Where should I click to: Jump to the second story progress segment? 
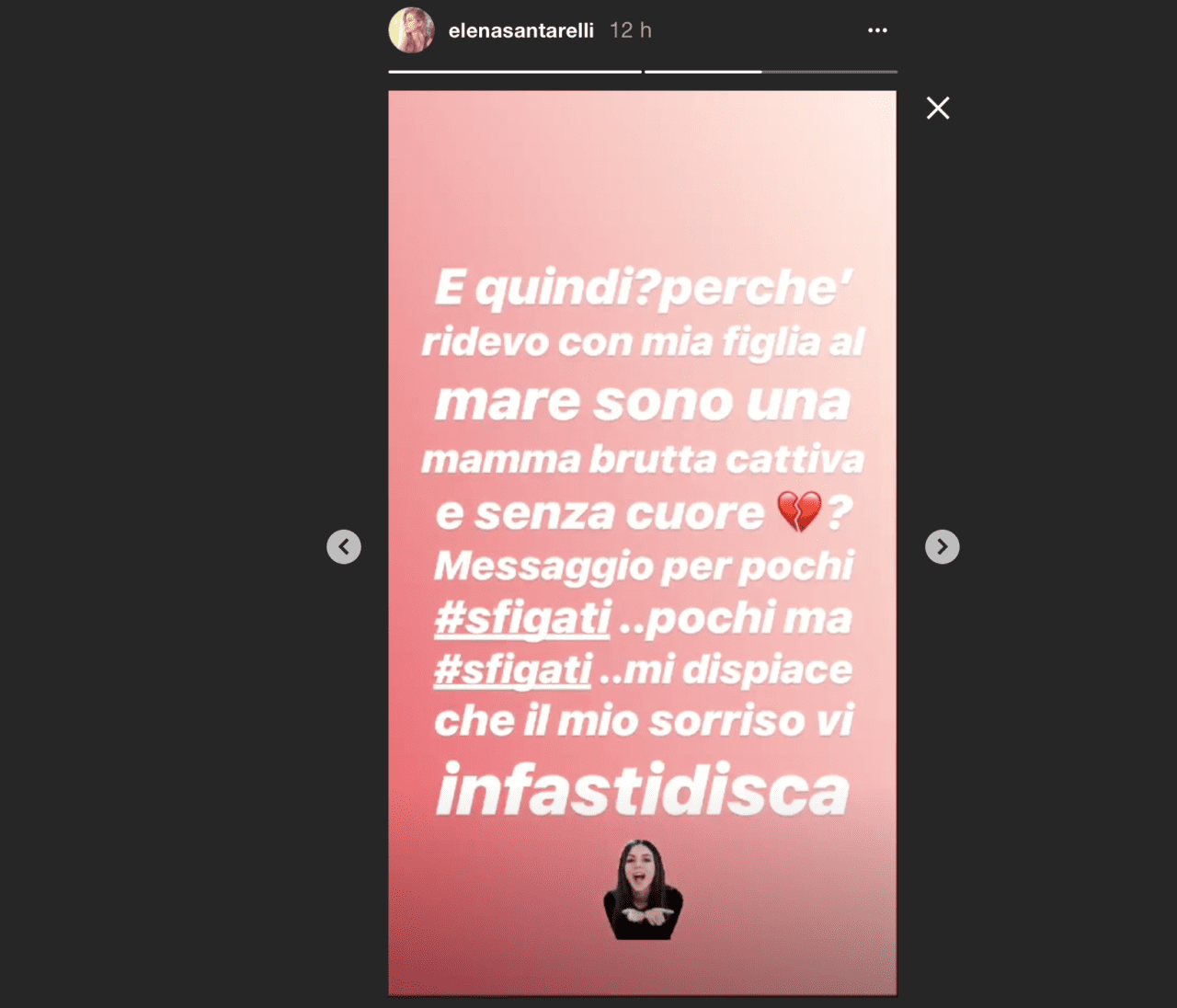(771, 71)
